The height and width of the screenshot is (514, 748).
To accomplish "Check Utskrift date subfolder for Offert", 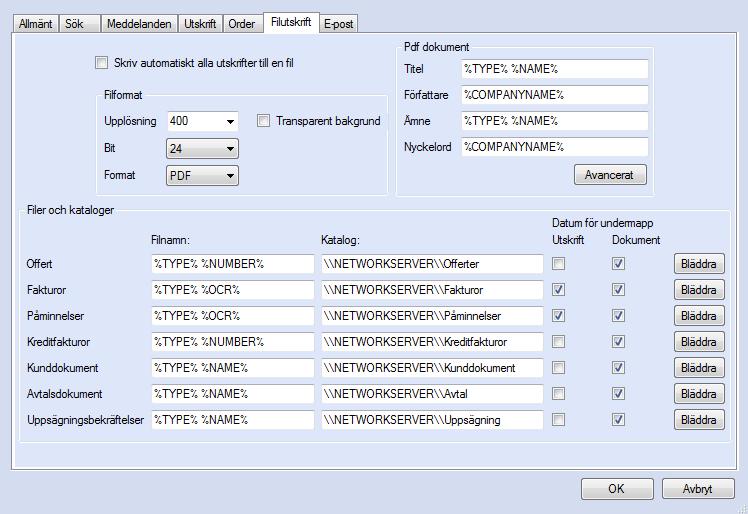I will pyautogui.click(x=558, y=263).
